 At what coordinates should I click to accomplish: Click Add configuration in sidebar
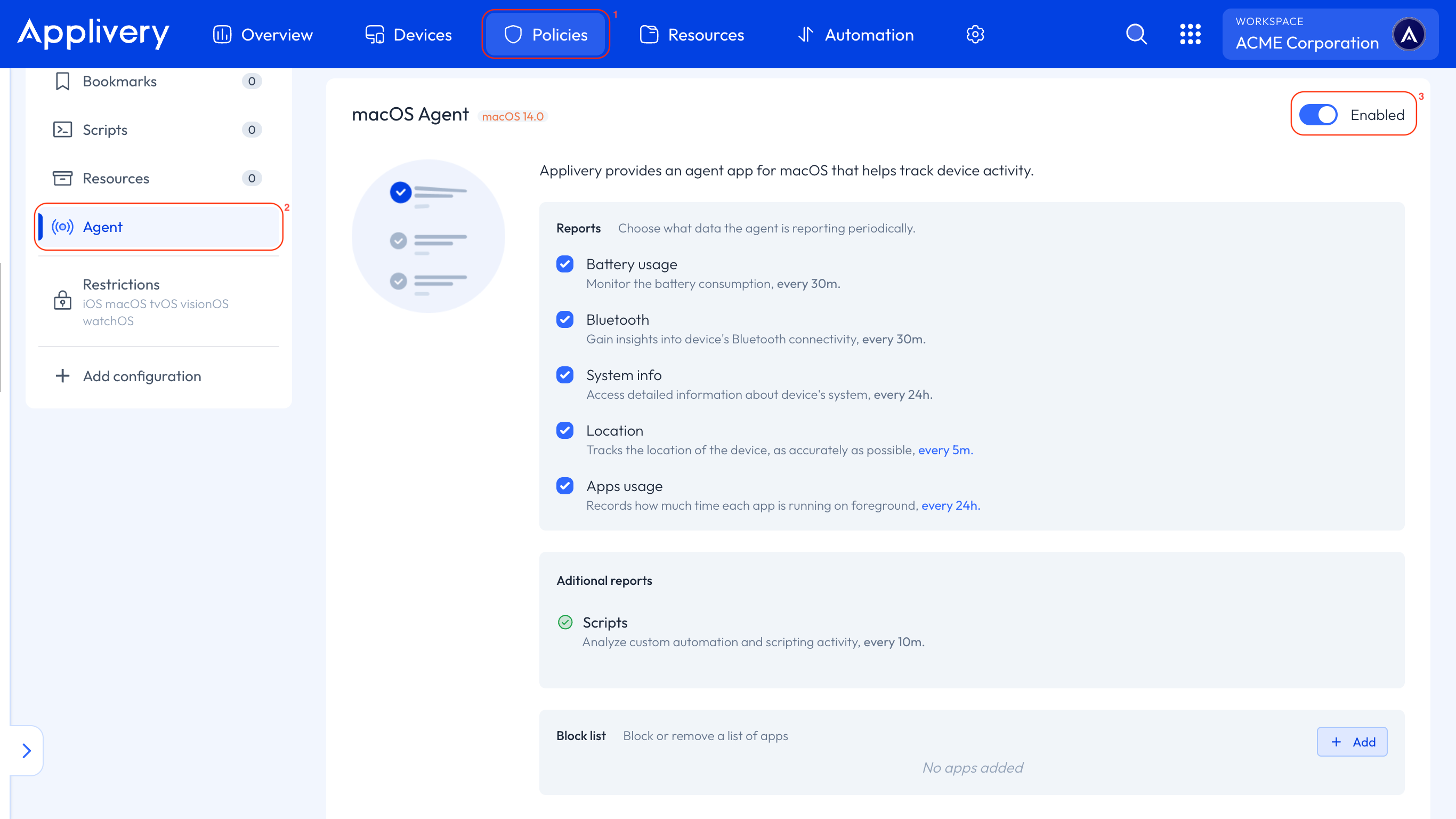click(141, 376)
